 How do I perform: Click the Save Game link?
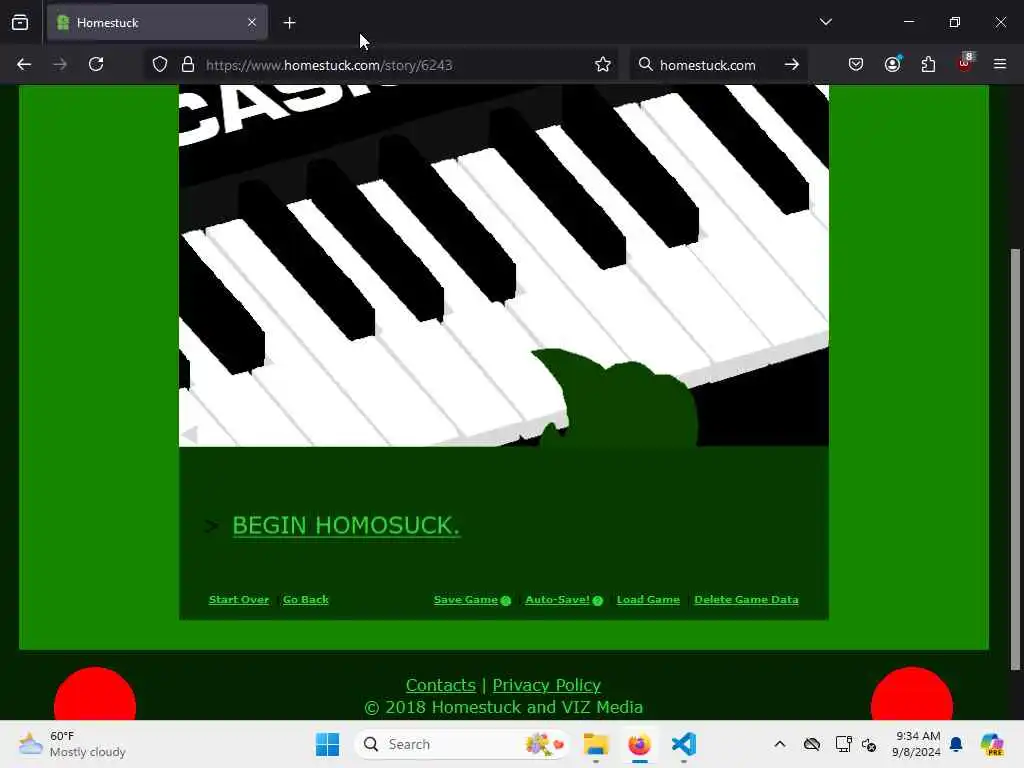tap(466, 600)
